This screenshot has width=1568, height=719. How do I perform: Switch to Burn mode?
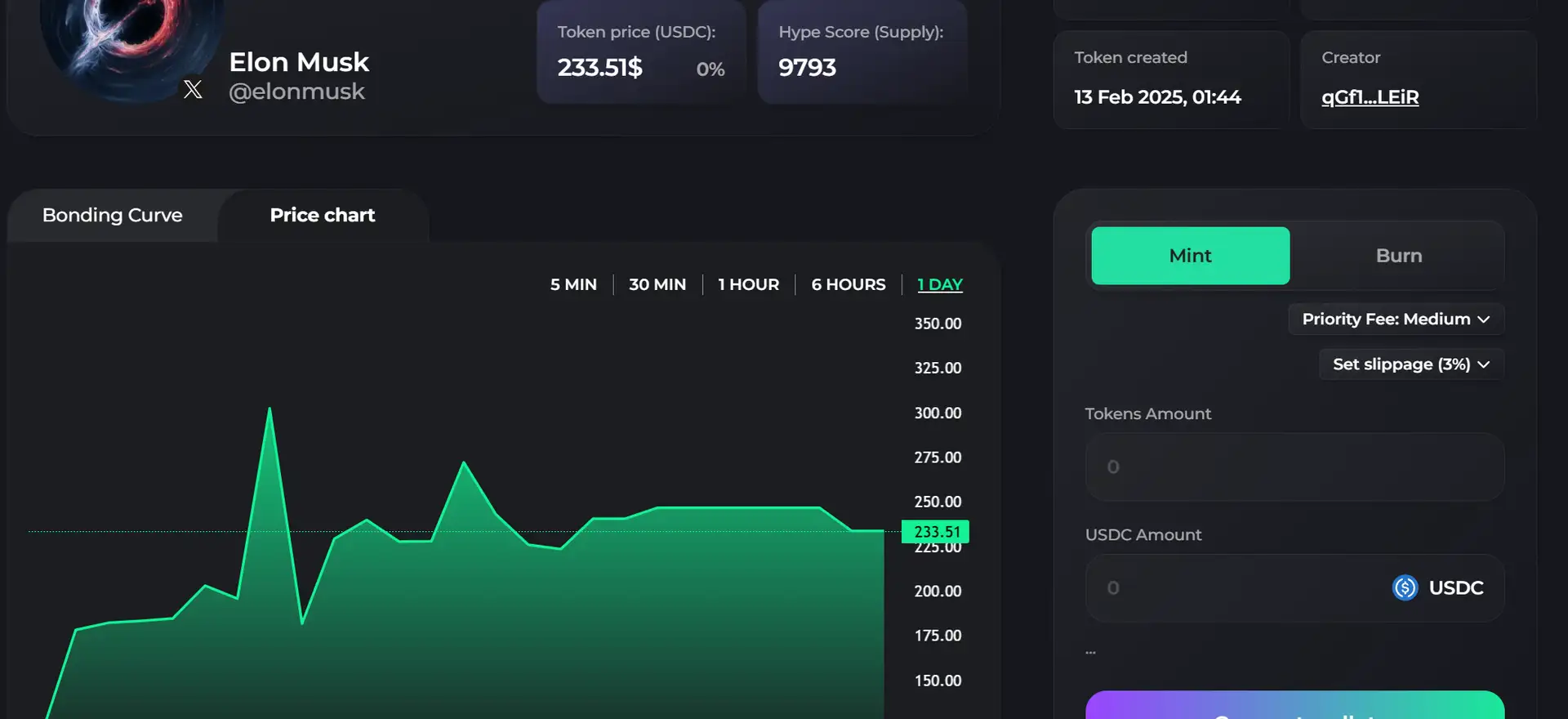pyautogui.click(x=1398, y=256)
